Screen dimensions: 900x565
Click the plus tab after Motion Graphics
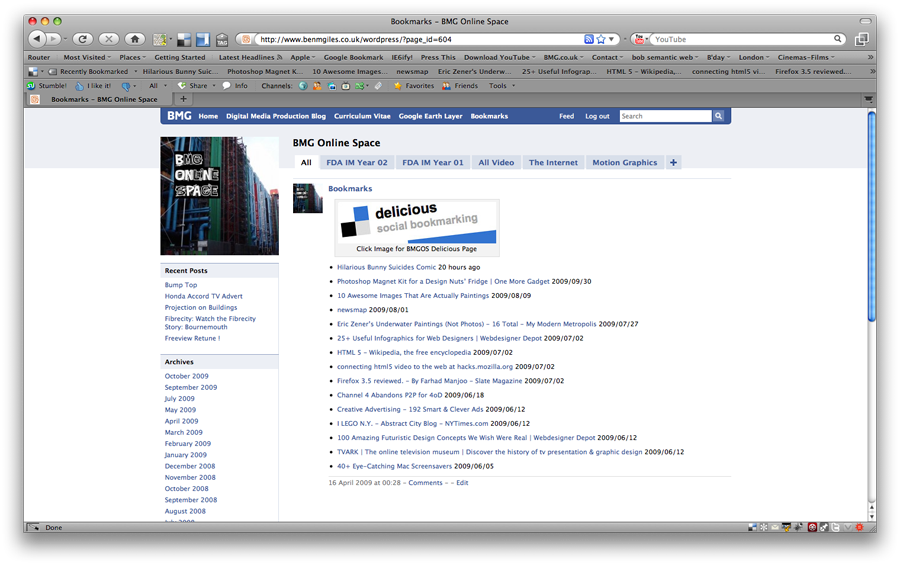[x=673, y=162]
